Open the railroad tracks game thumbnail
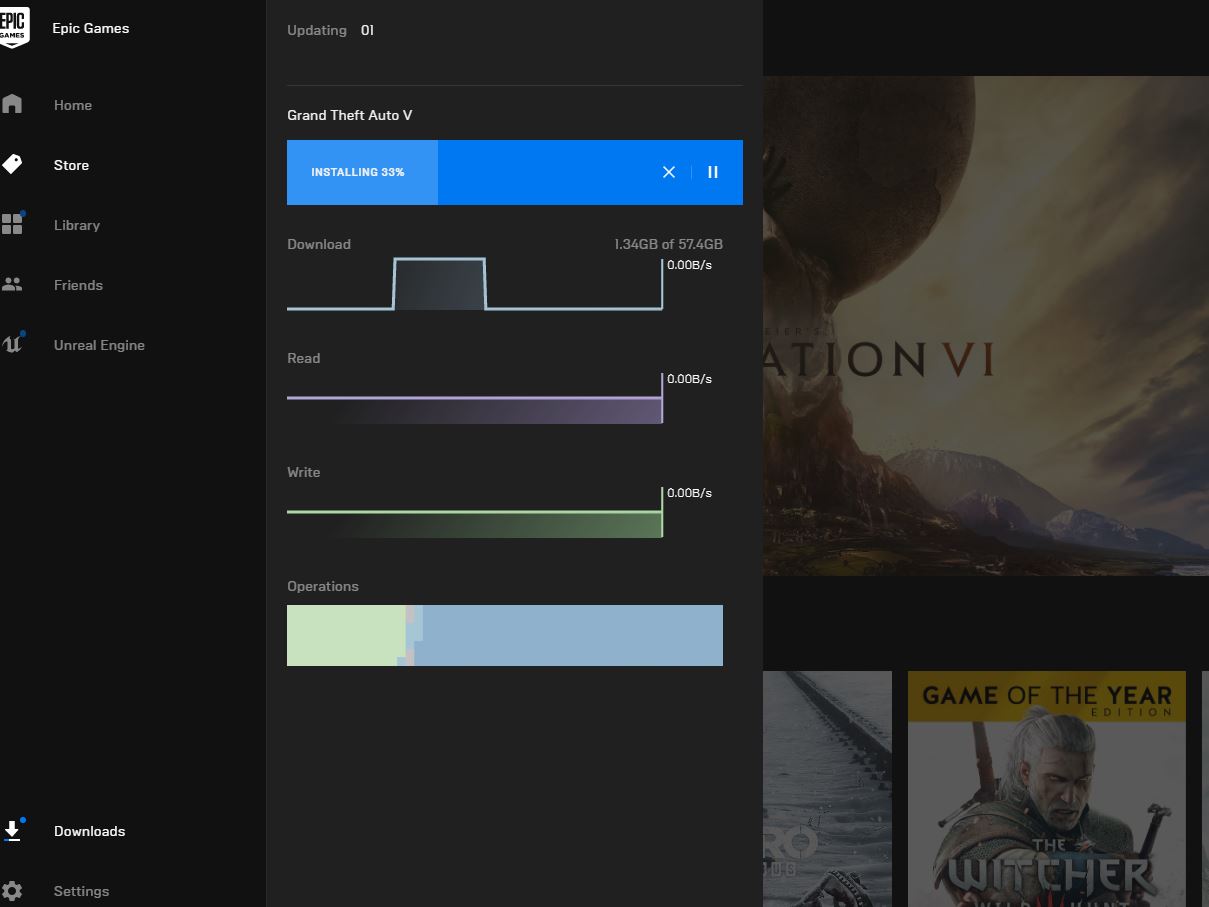The image size is (1209, 907). [827, 789]
